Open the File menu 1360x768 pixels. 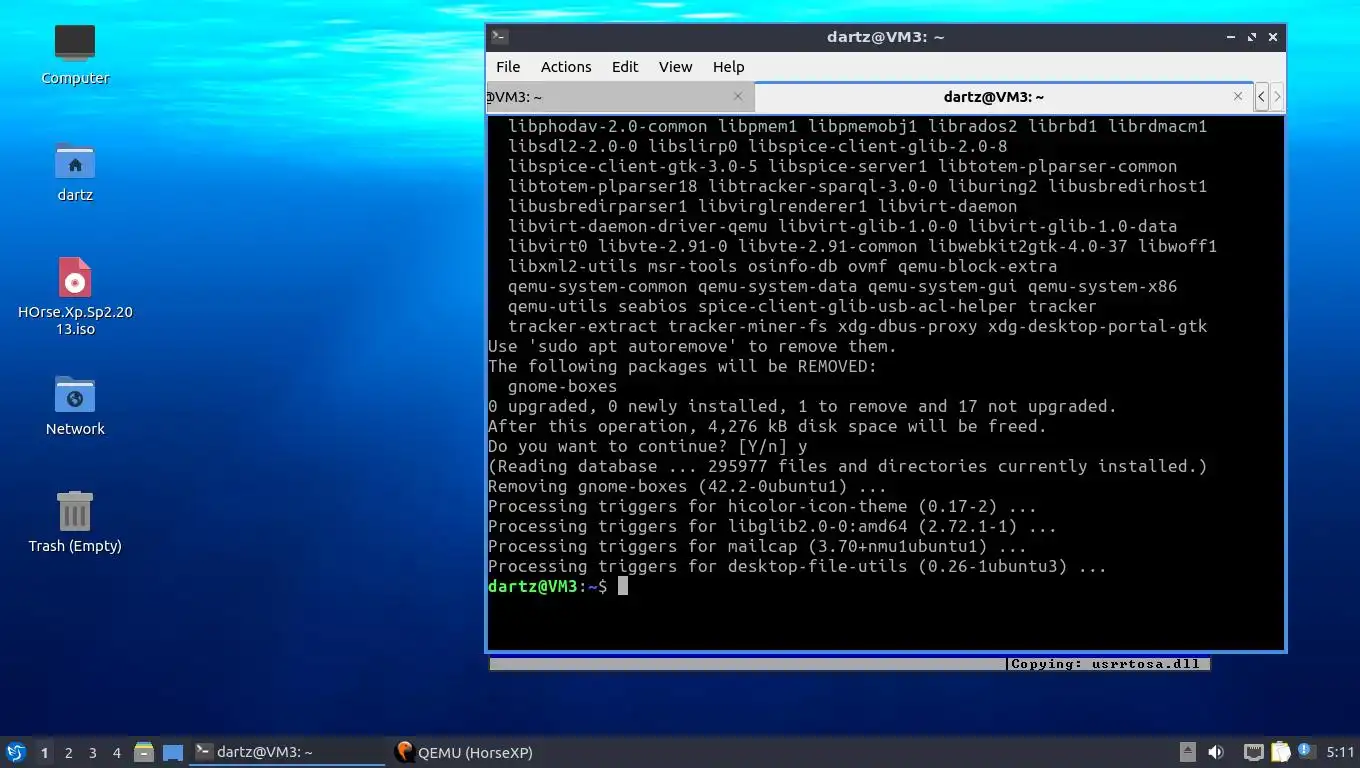point(508,67)
